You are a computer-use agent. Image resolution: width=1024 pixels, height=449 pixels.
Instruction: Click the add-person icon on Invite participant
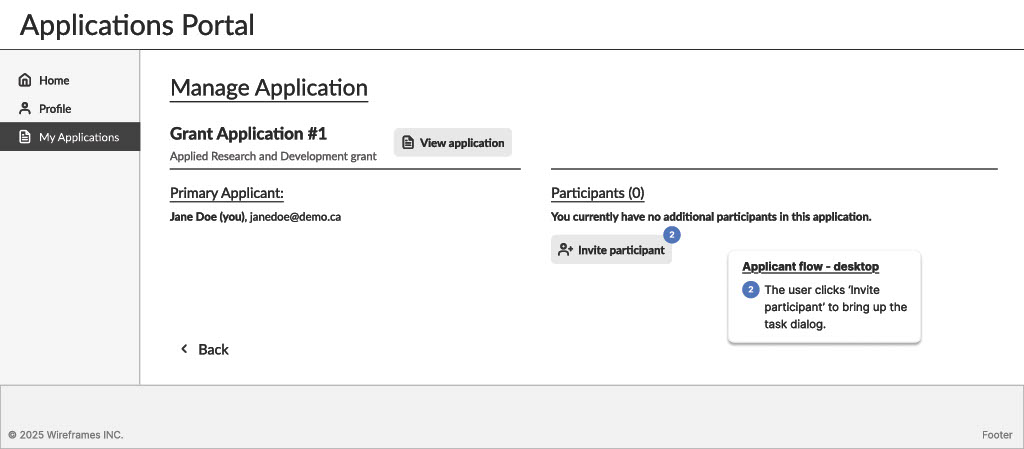pyautogui.click(x=565, y=250)
